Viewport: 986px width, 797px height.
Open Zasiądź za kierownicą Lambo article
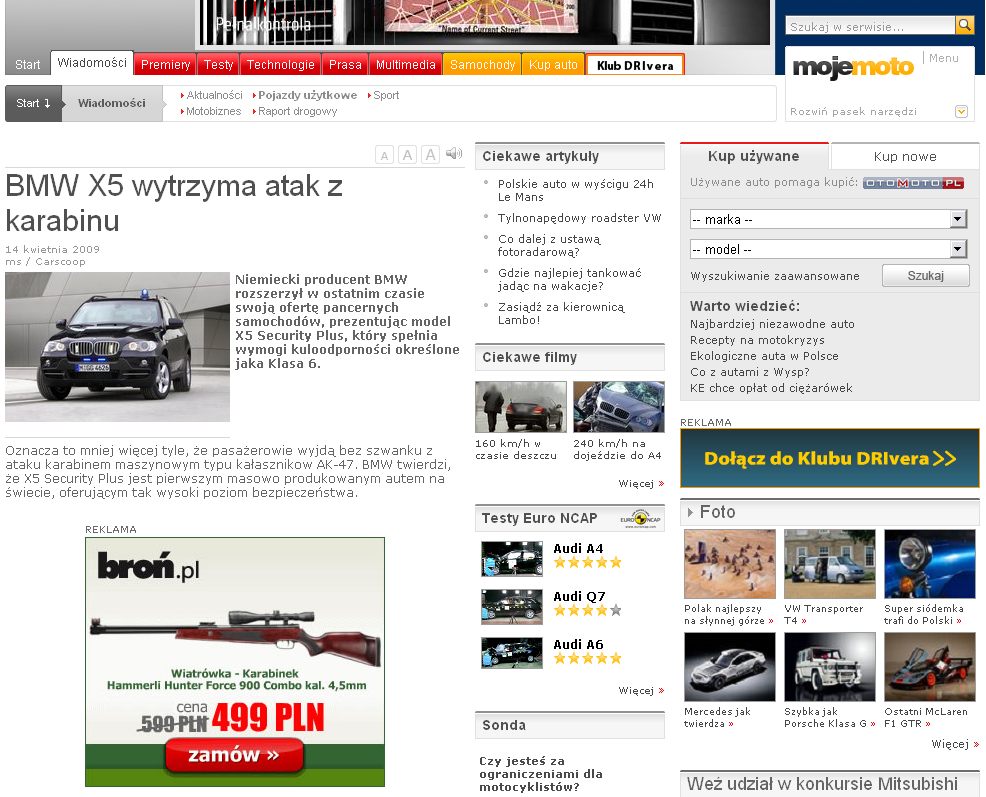(561, 313)
